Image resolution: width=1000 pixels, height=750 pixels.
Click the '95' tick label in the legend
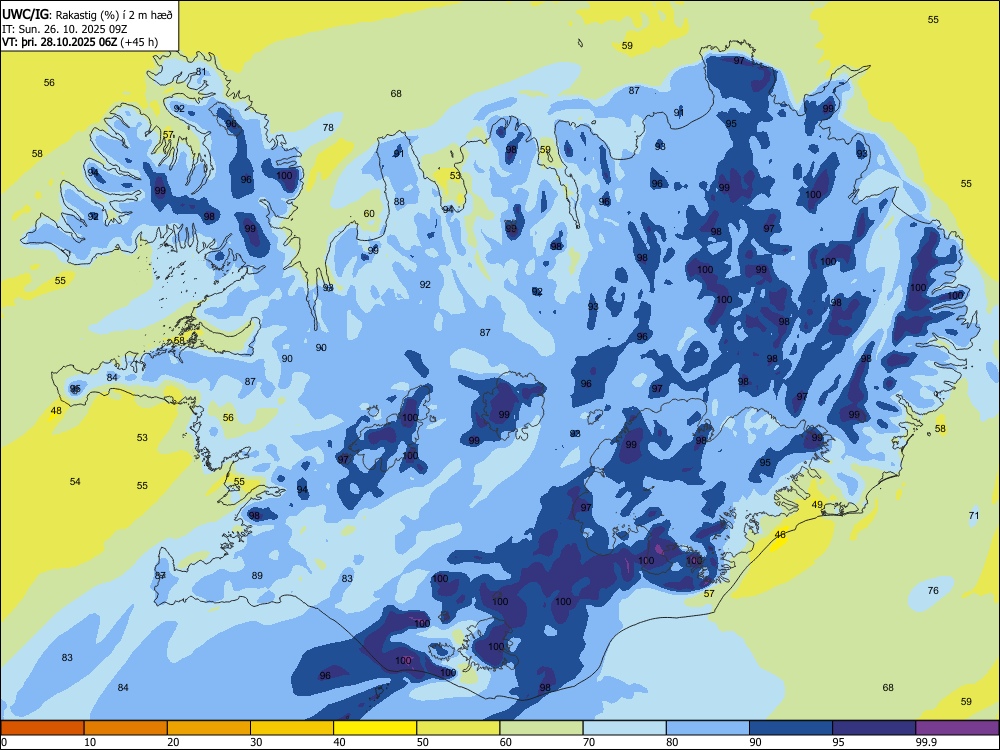839,742
